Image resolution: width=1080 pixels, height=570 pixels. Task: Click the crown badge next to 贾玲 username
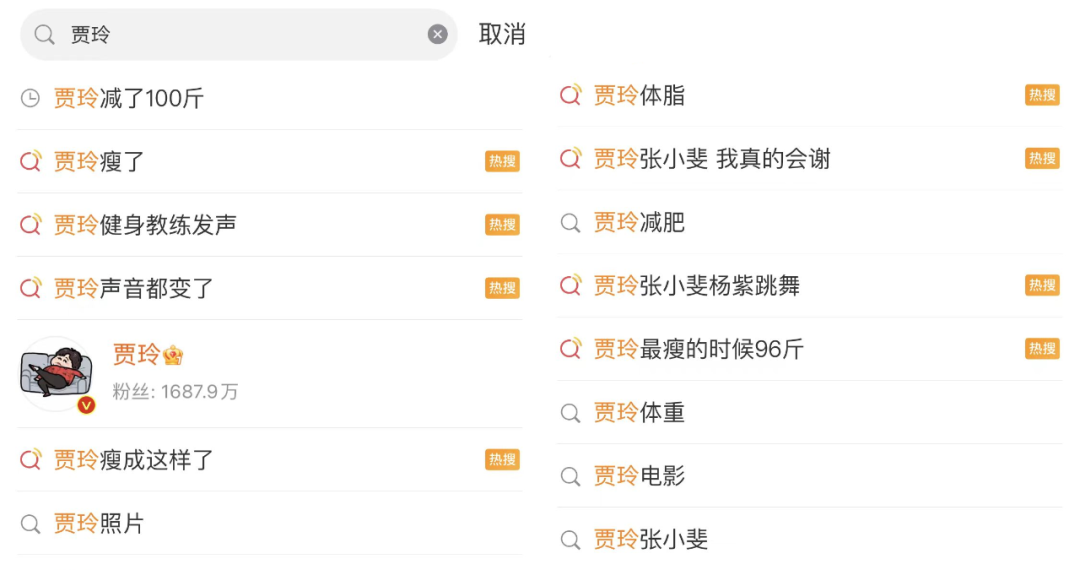point(173,355)
